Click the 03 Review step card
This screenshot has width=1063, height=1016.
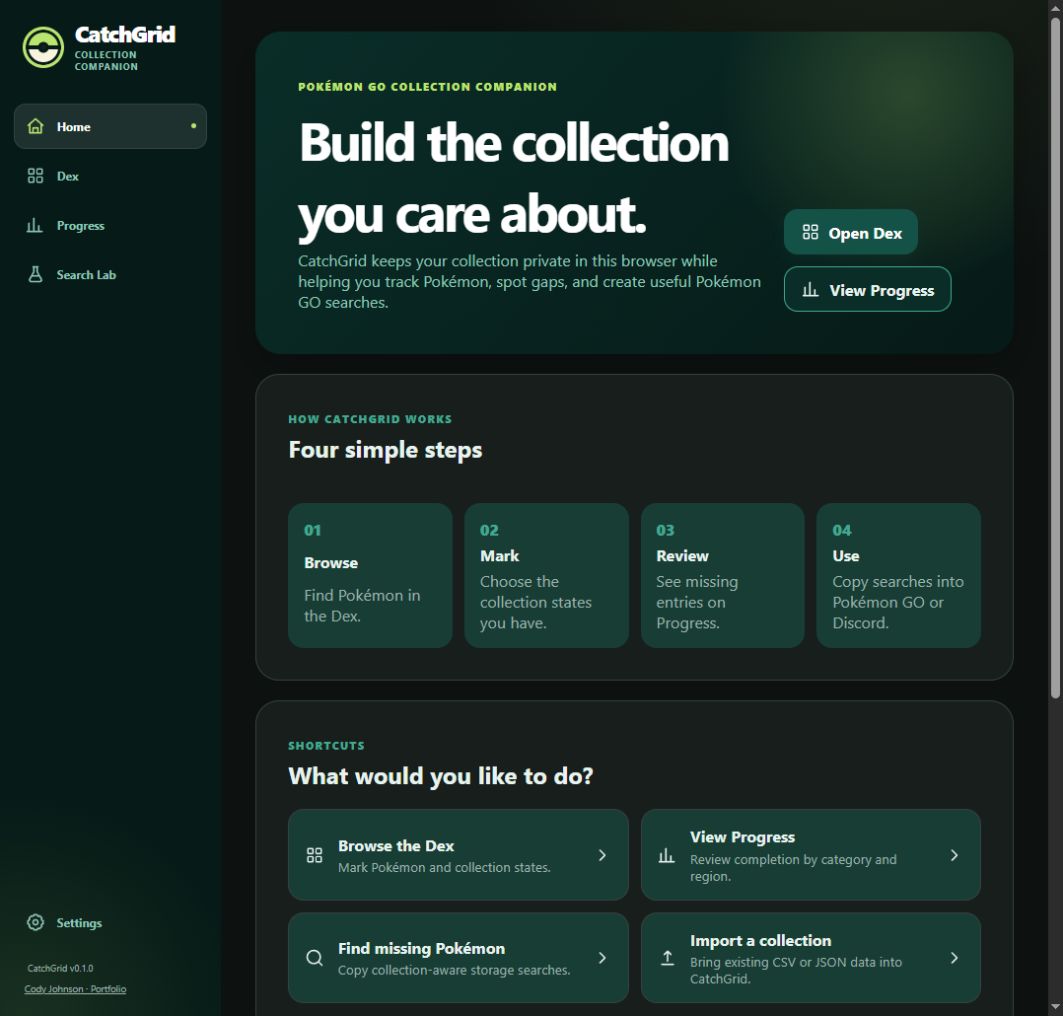[x=723, y=575]
